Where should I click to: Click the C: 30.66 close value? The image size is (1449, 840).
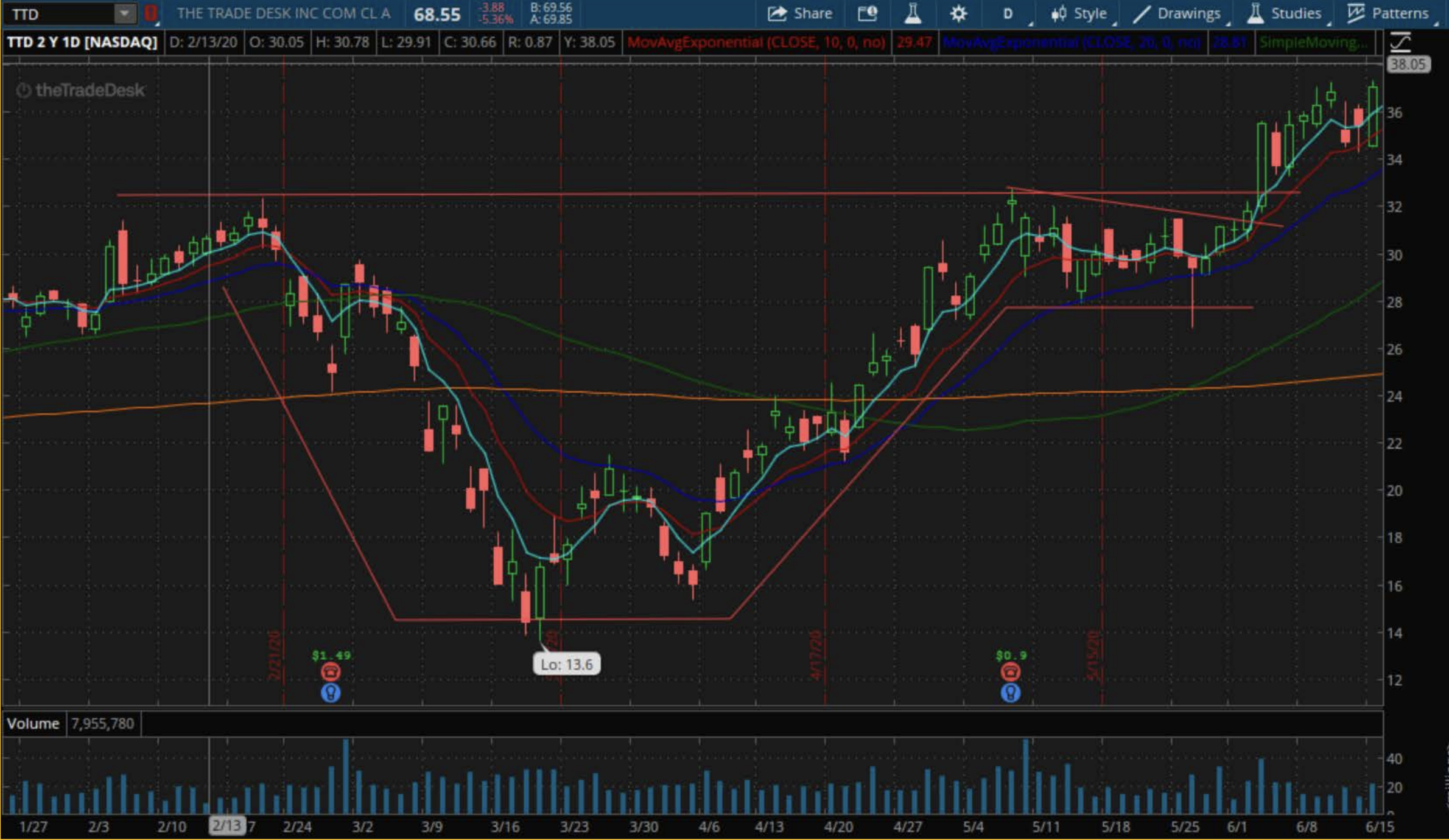pos(469,42)
